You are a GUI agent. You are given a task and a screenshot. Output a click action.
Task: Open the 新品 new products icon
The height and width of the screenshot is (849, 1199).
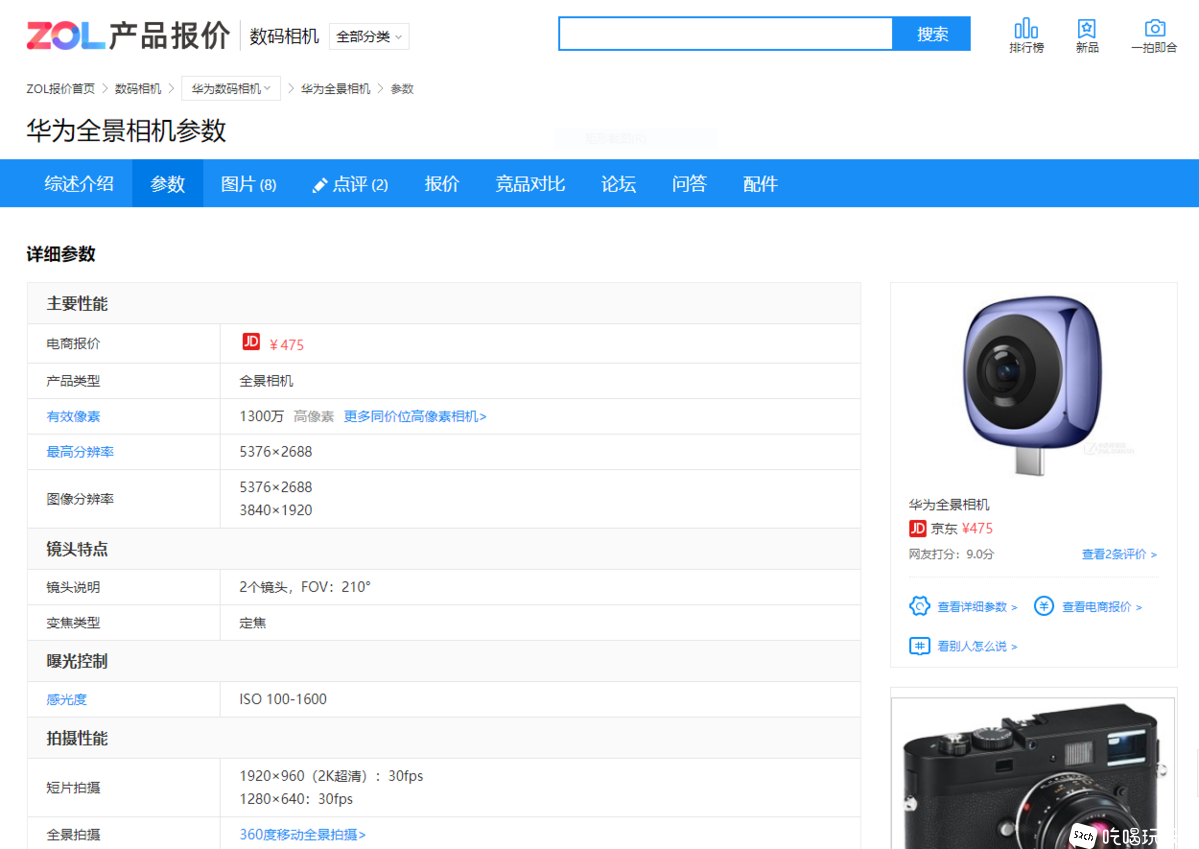point(1087,36)
